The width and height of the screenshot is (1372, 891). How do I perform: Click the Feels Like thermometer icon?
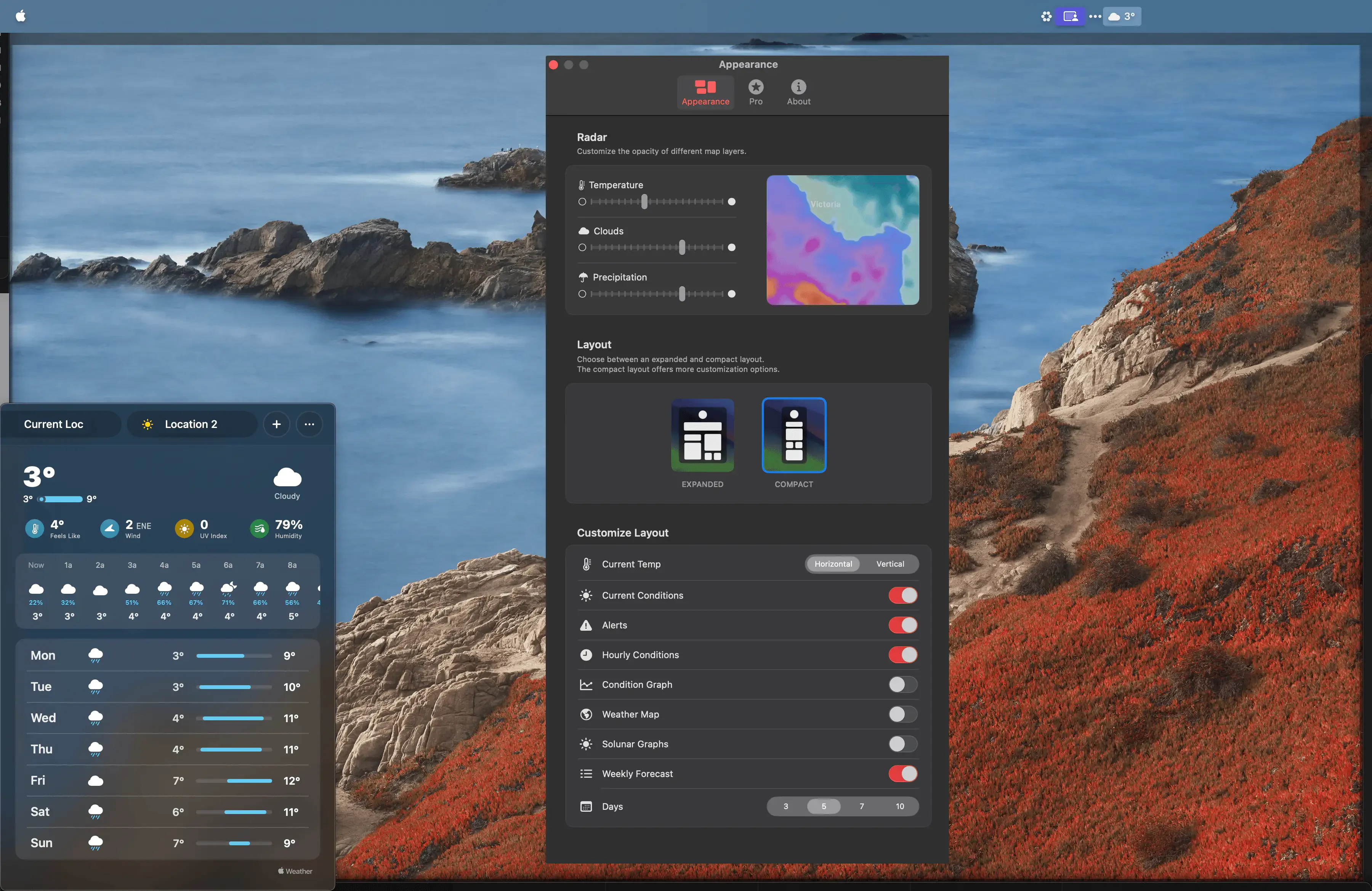coord(35,528)
